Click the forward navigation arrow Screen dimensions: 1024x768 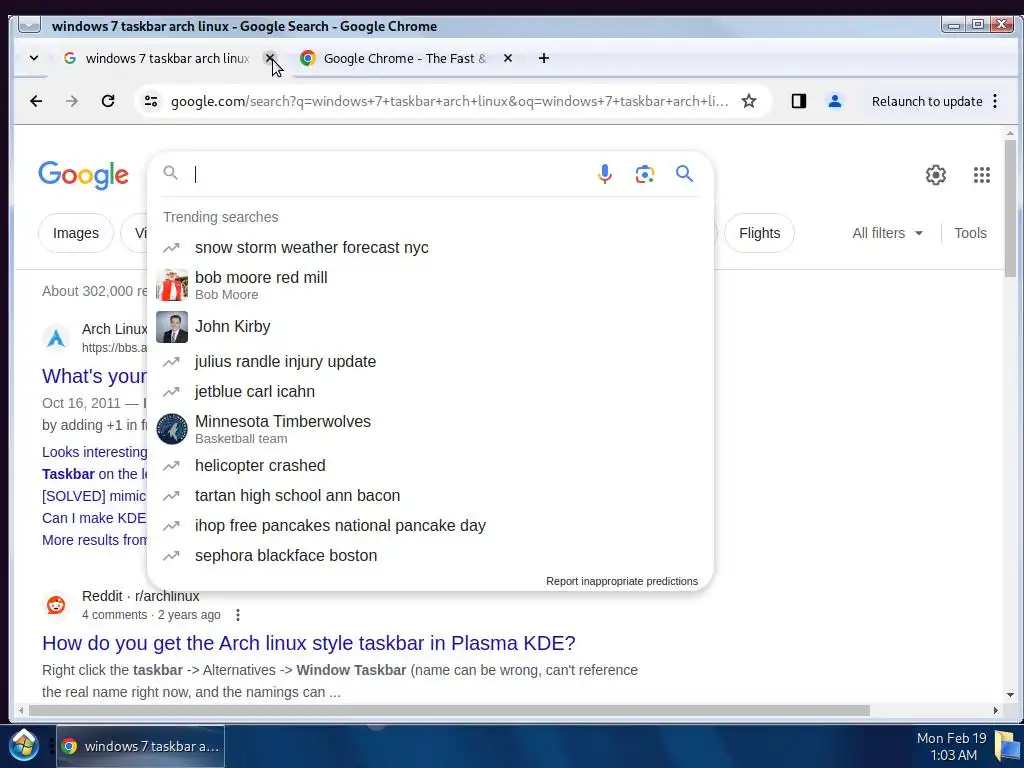(72, 101)
